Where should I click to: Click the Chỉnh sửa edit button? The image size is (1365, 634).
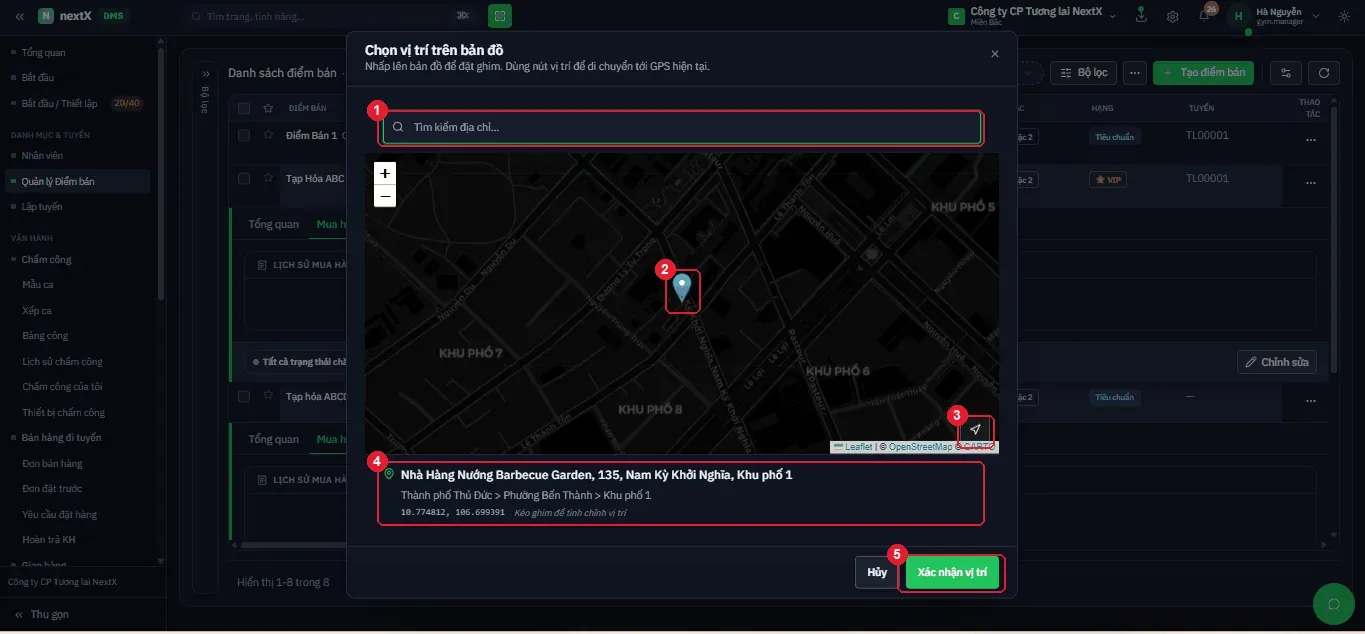(1276, 362)
